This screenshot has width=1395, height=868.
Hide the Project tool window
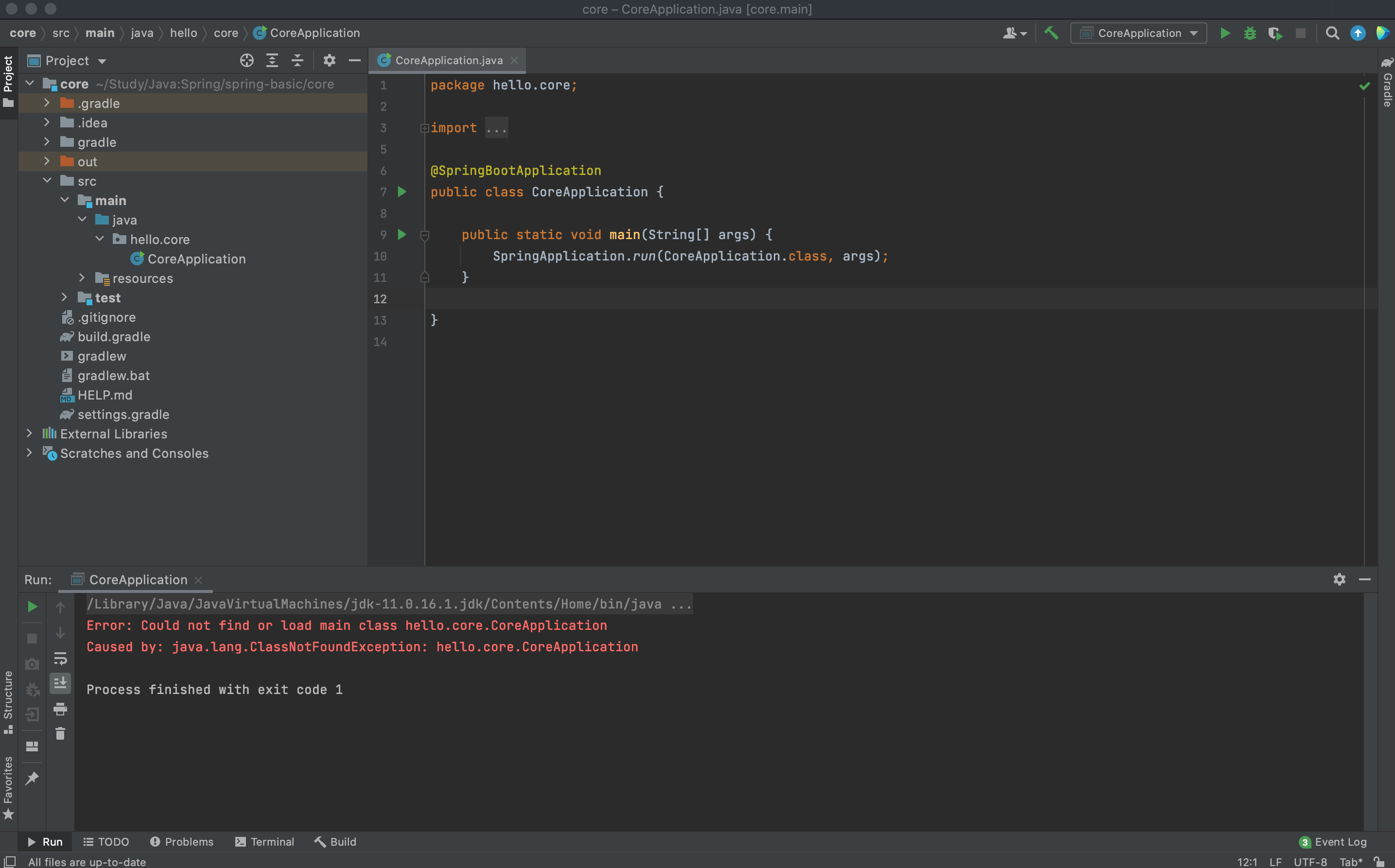click(355, 60)
